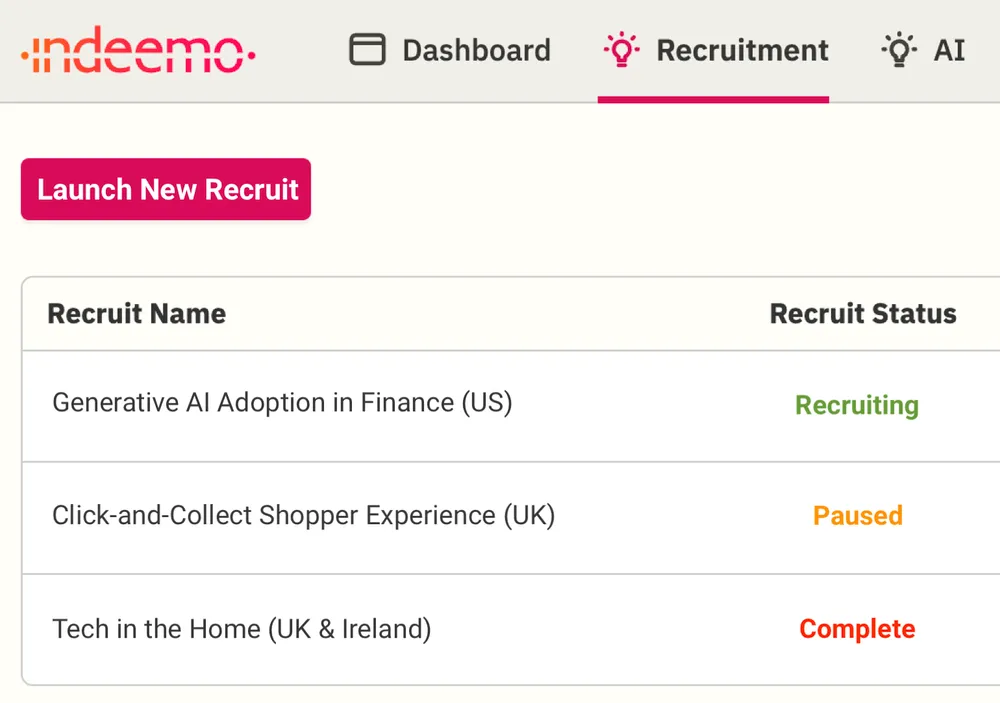Switch to the Recruitment tab label
Viewport: 1000px width, 703px height.
pyautogui.click(x=742, y=50)
